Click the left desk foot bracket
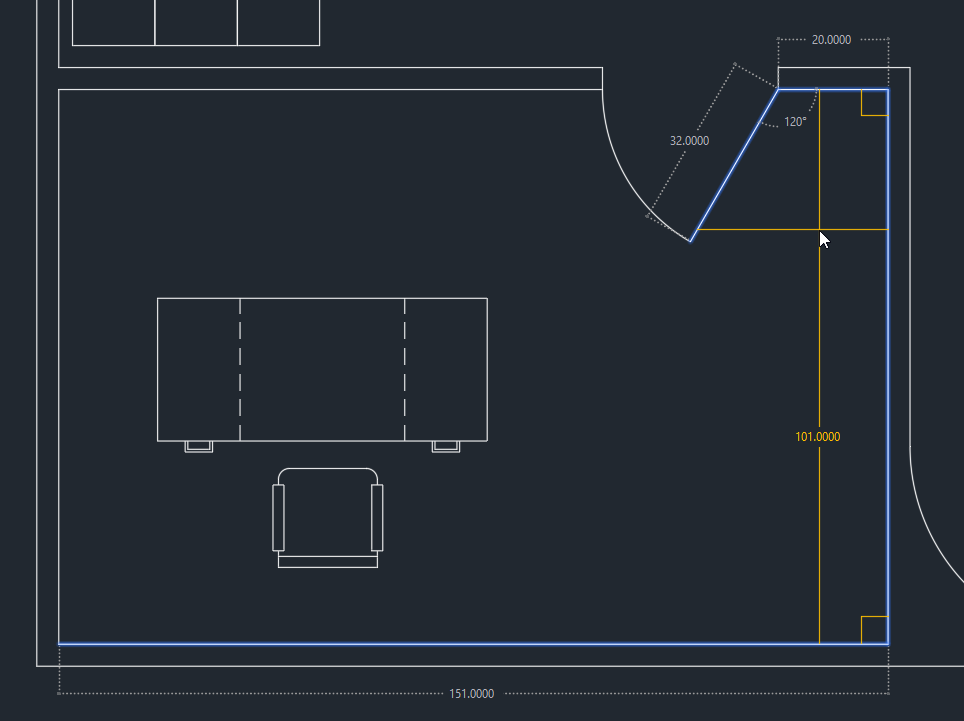 199,446
